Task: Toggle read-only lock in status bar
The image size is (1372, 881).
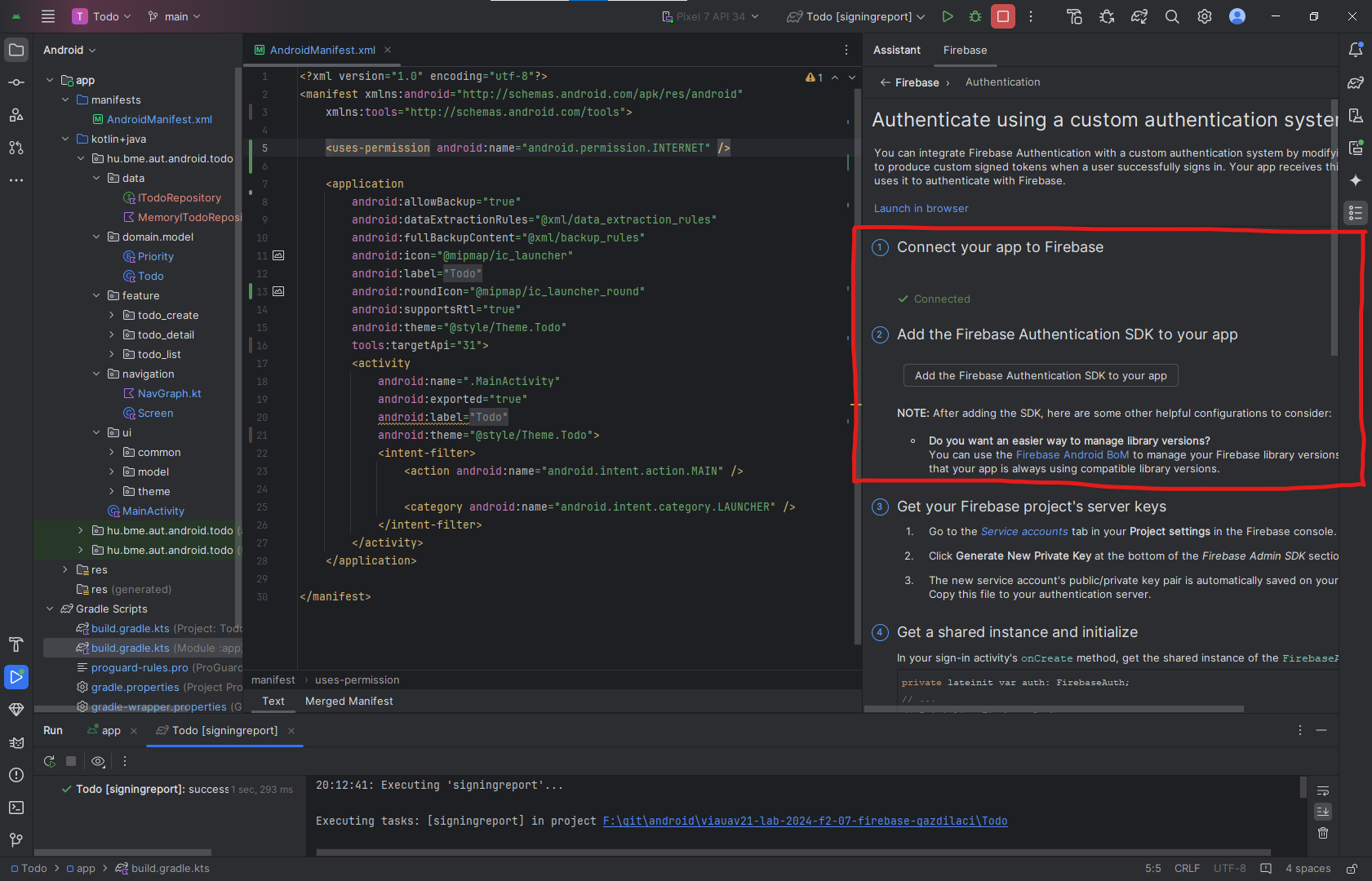Action: (1352, 869)
